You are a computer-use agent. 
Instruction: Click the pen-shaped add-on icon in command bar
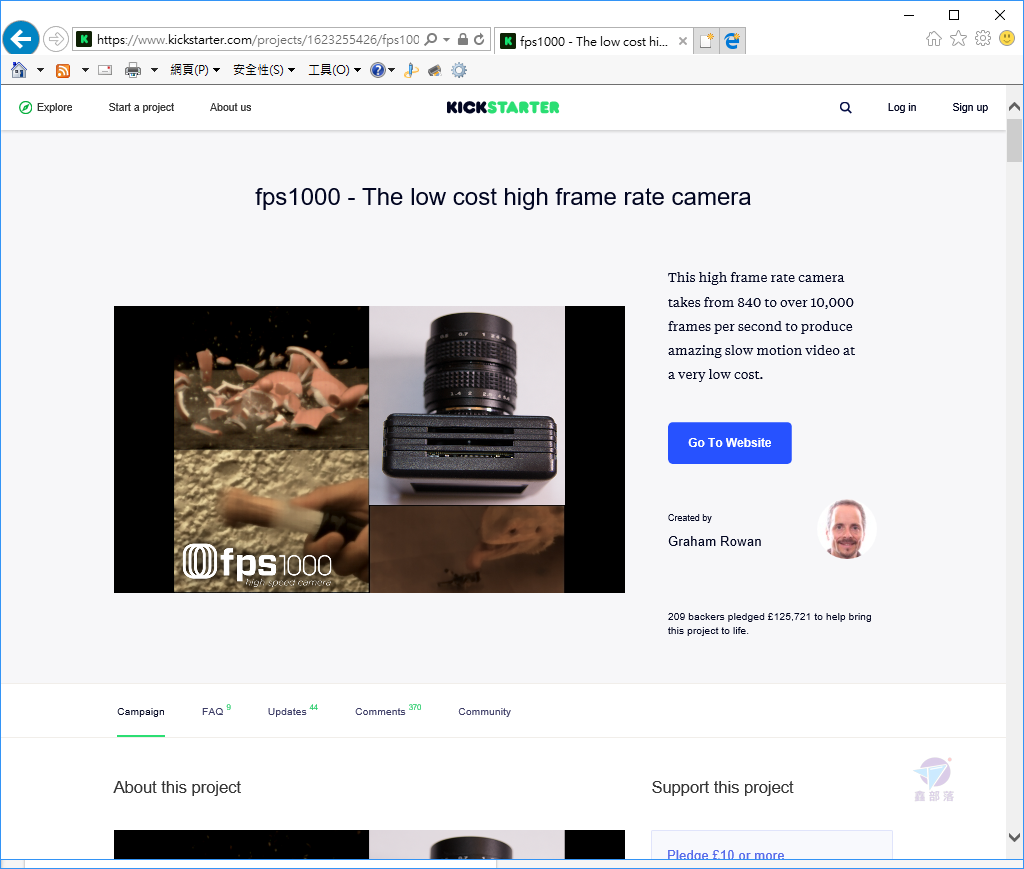click(411, 70)
